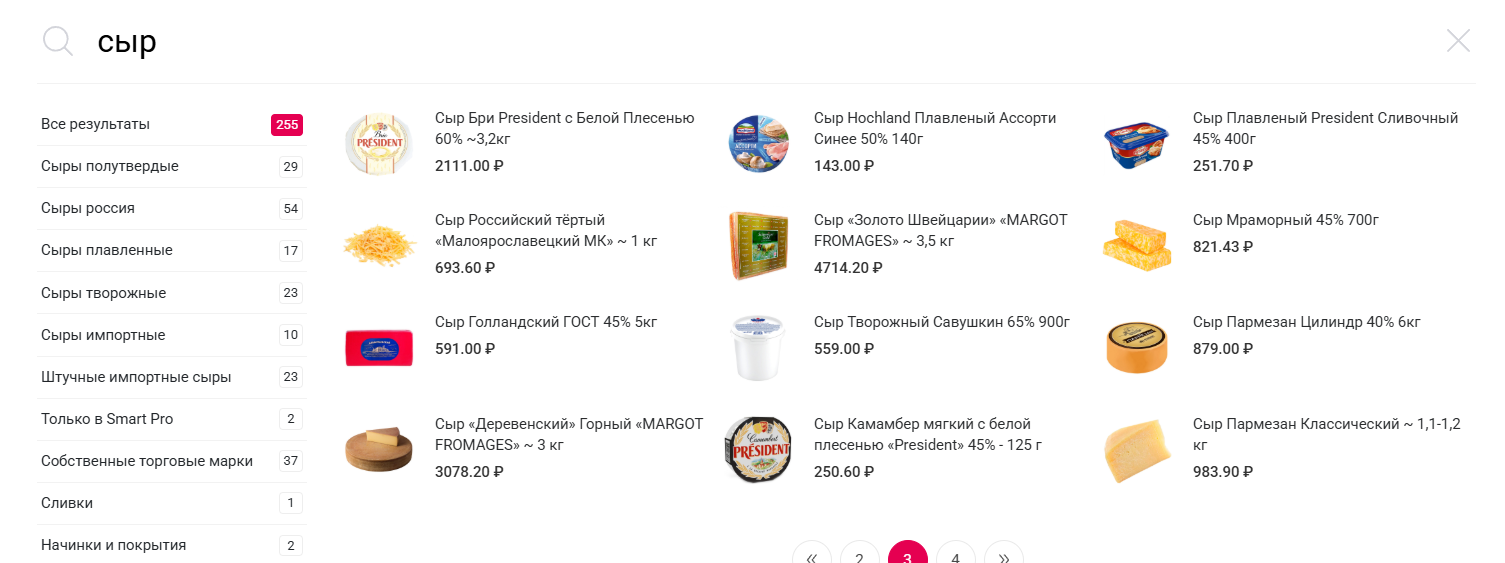Go to page 4 of results
The height and width of the screenshot is (563, 1505).
pos(956,558)
